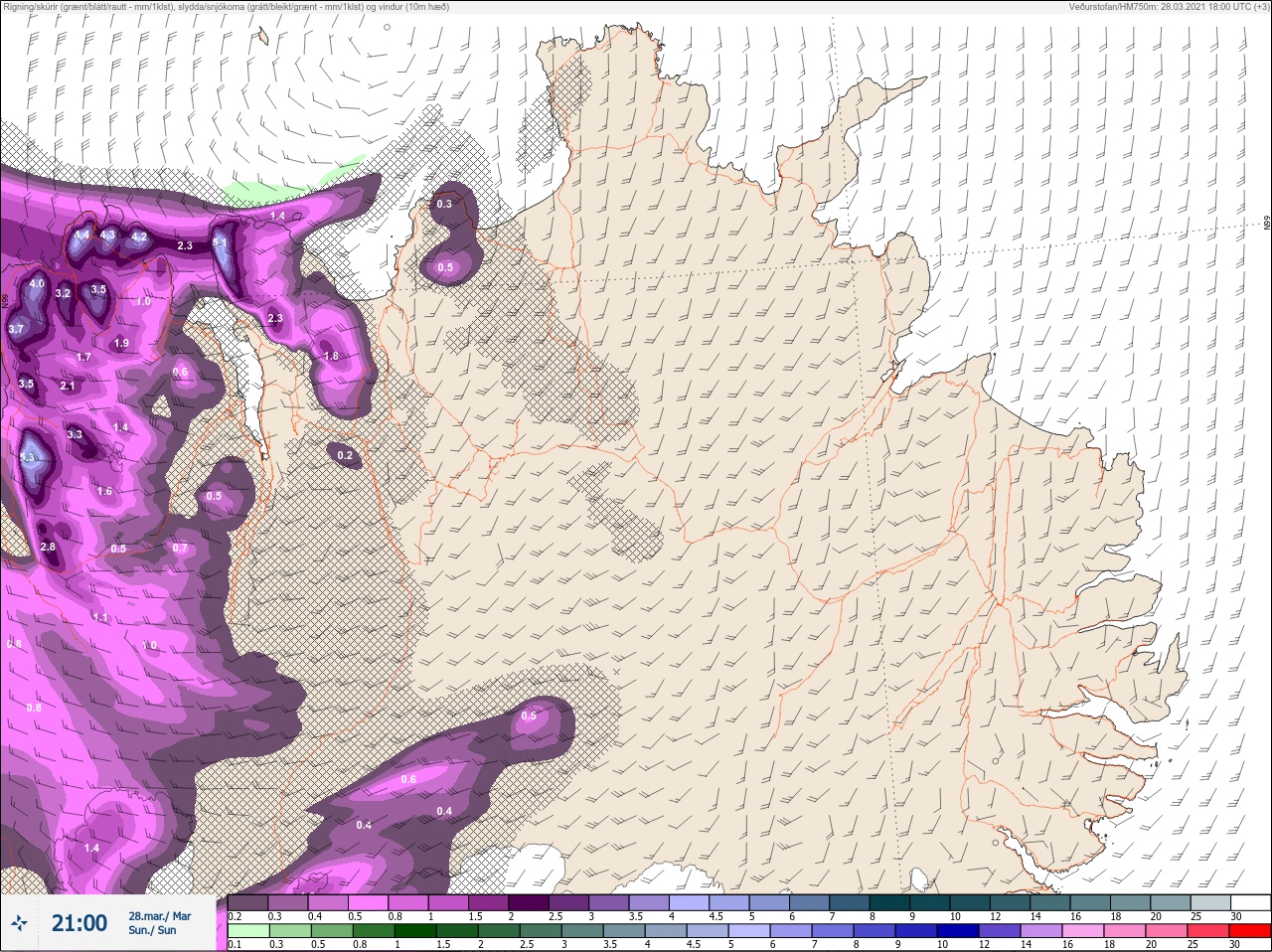
Task: Click the 4.4 value label on the map
Action: (x=82, y=235)
